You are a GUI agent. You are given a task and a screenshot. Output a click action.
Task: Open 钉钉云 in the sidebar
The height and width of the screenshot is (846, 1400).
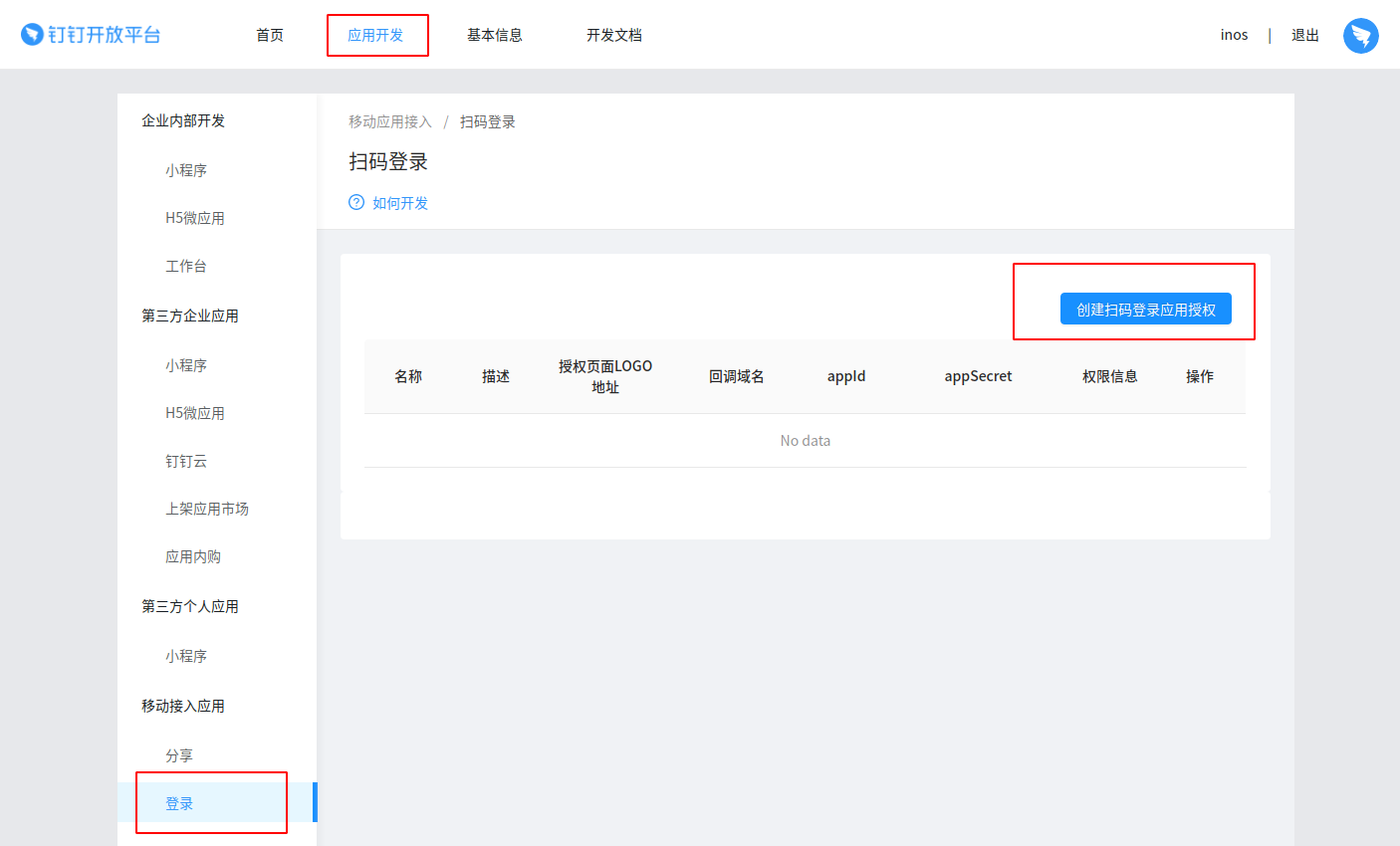pyautogui.click(x=186, y=461)
